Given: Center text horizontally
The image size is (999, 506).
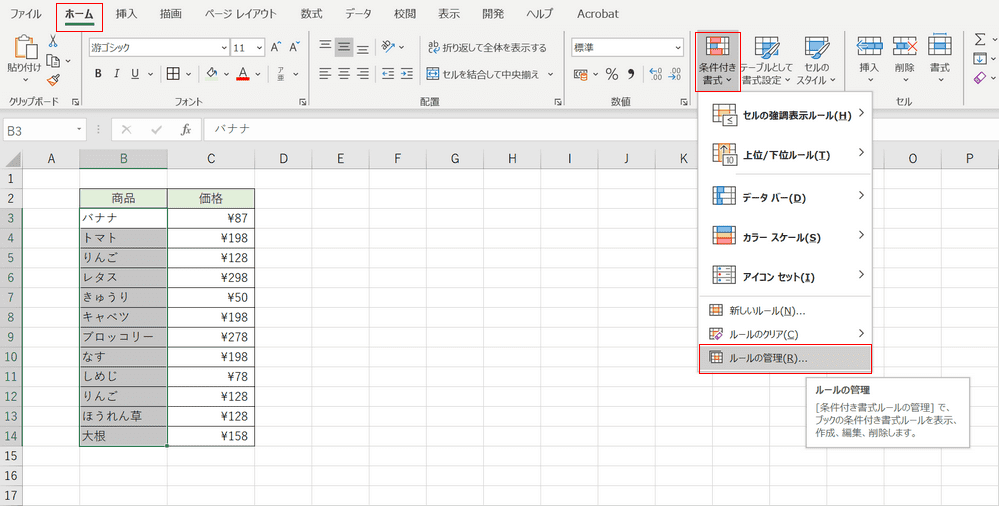Looking at the screenshot, I should [x=344, y=74].
